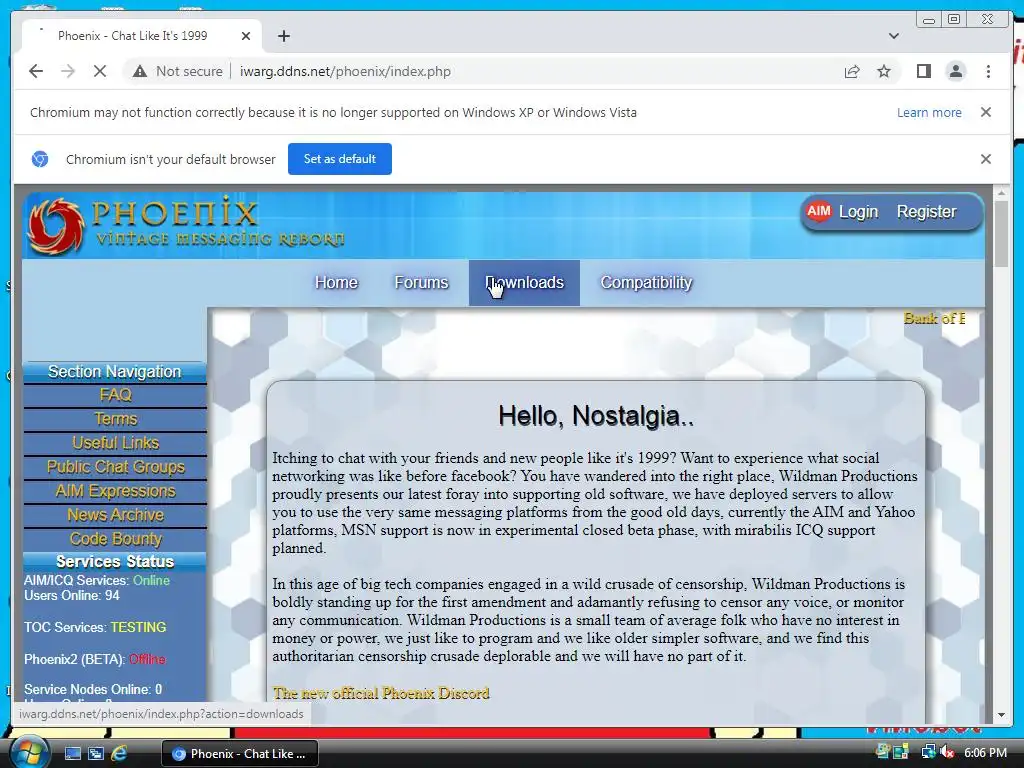Click the page scrollbar down arrow
The image size is (1024, 768).
(1001, 715)
